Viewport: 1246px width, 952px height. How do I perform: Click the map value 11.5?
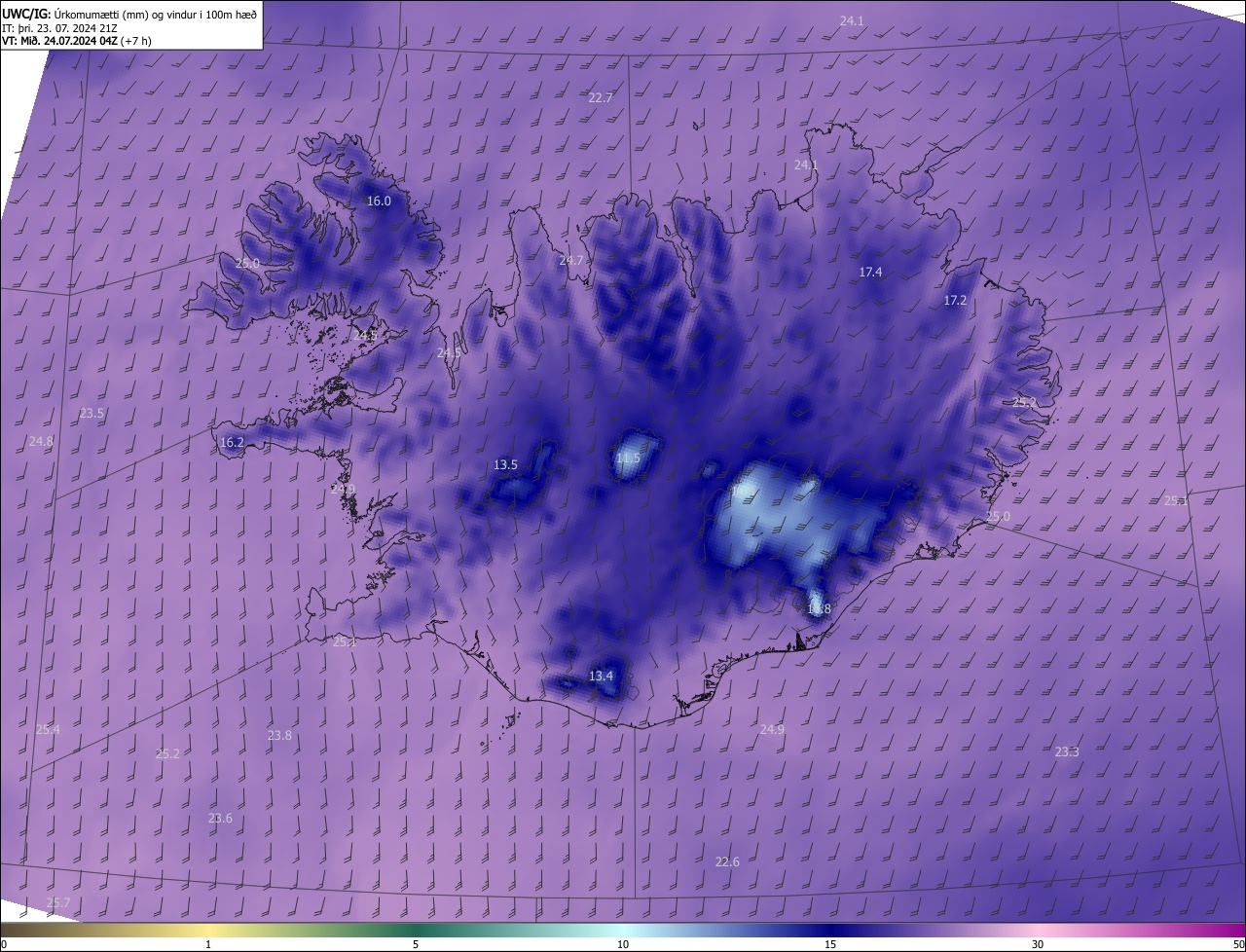point(628,458)
